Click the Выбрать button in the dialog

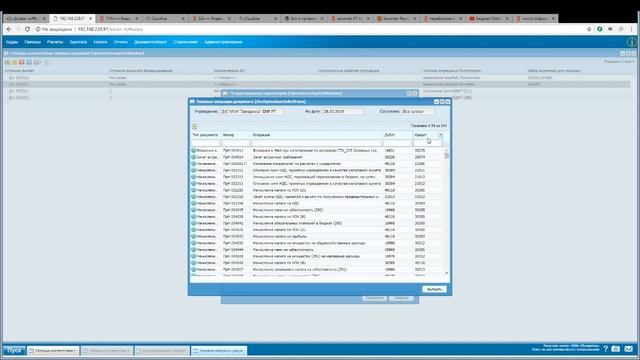click(x=434, y=289)
